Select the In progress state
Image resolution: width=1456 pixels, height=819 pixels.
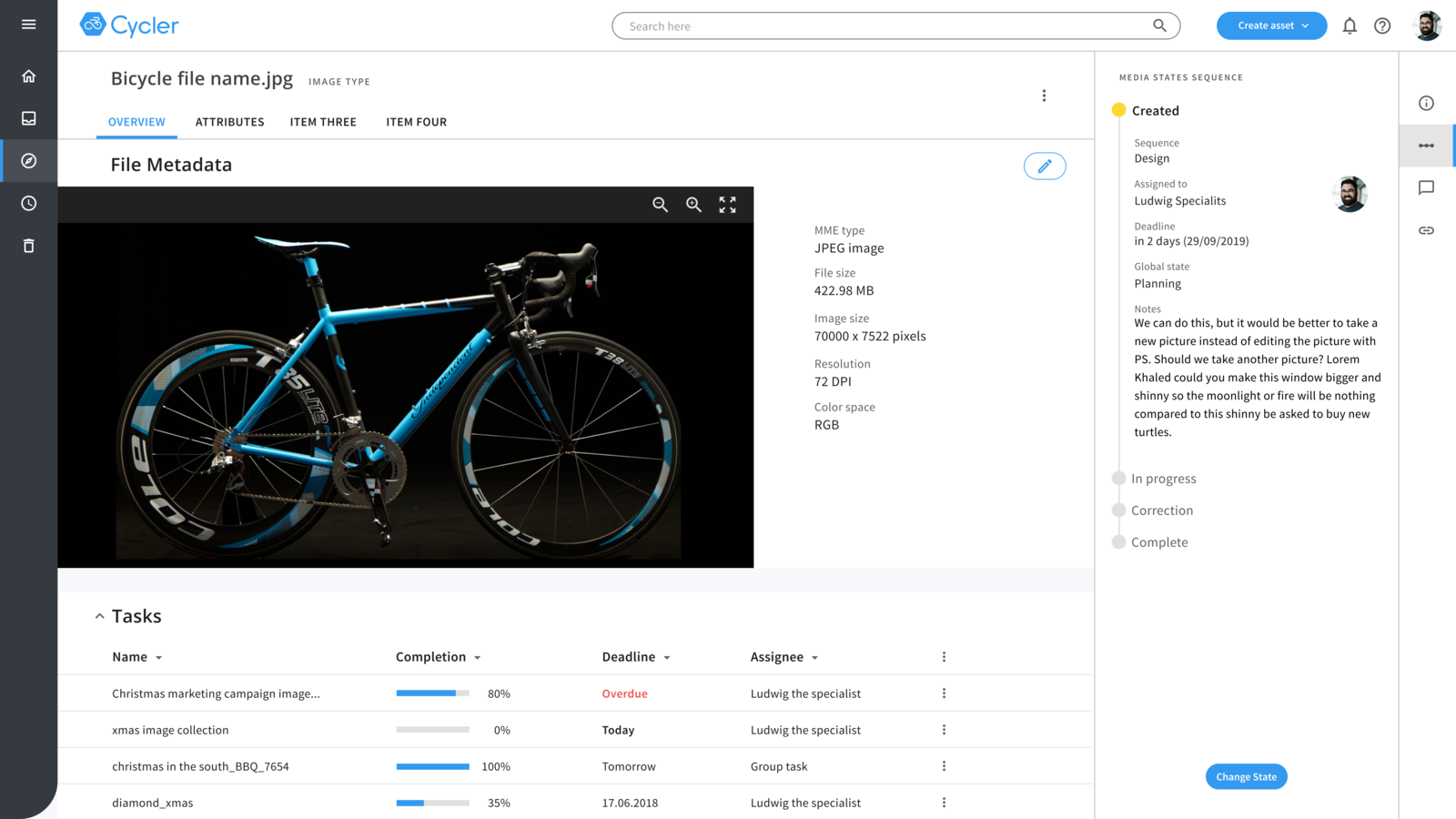click(1163, 479)
